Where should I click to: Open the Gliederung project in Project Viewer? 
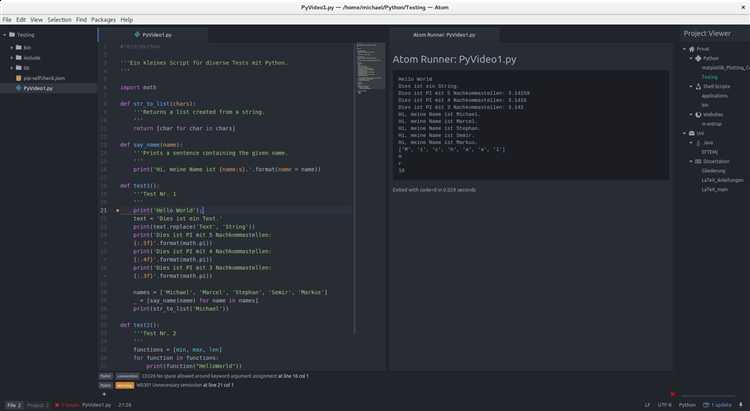pos(713,171)
